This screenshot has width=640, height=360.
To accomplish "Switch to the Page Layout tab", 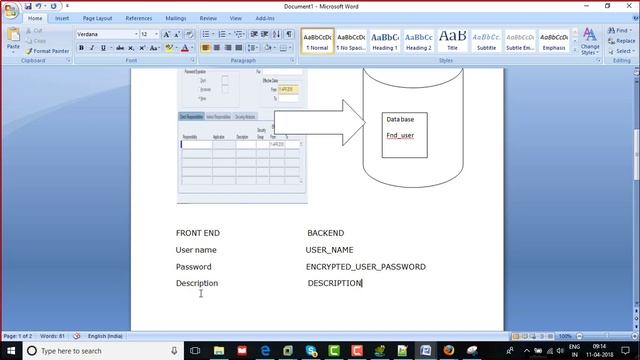I will tap(97, 18).
